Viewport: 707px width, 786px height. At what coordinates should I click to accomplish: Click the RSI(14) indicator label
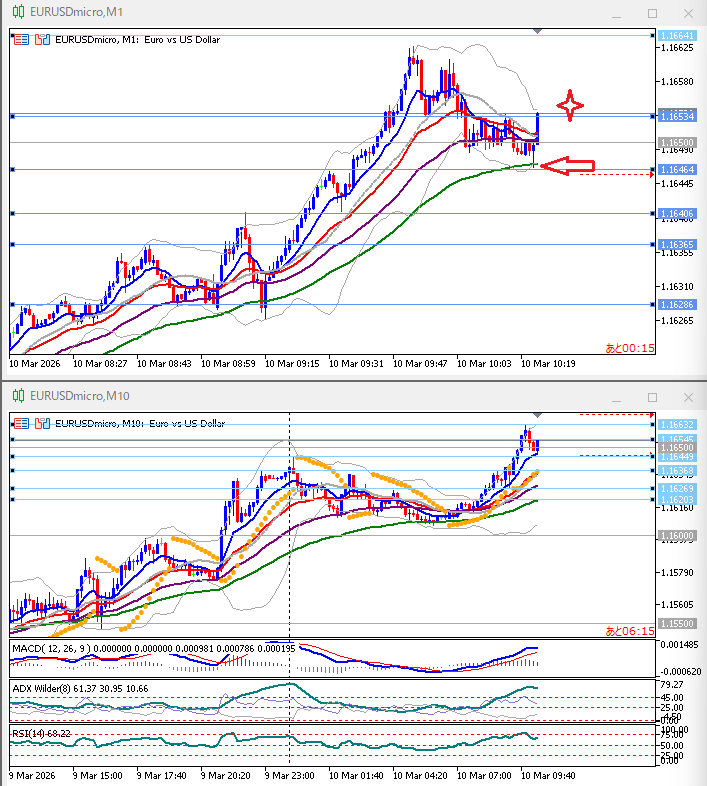pos(30,734)
